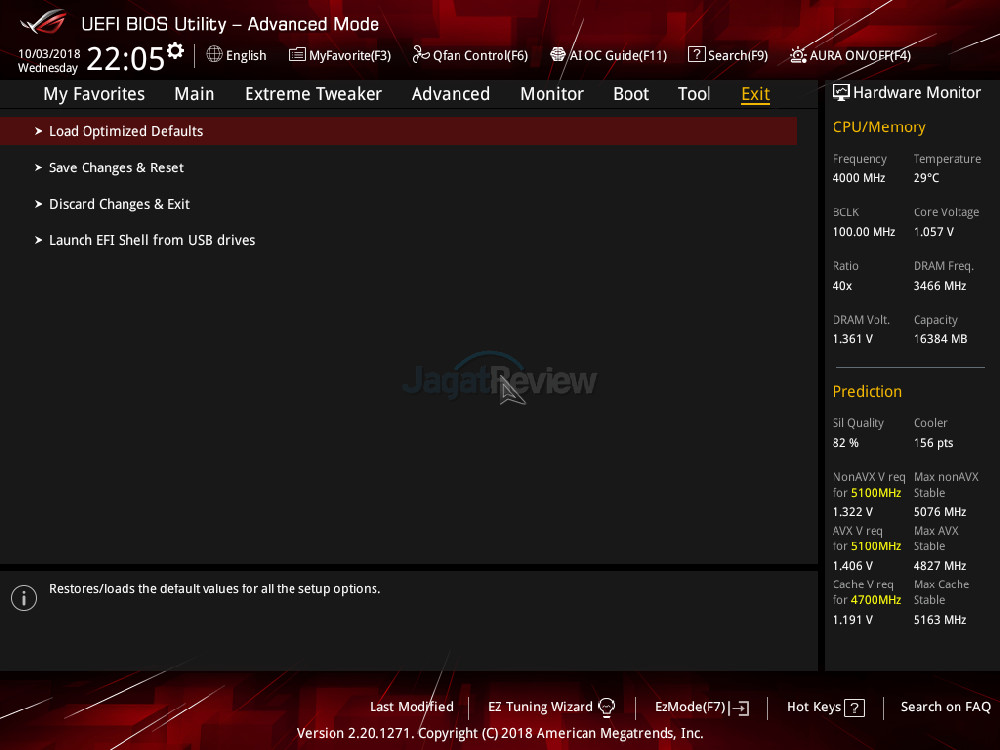Go to the Monitor tab
1000x750 pixels.
[552, 94]
